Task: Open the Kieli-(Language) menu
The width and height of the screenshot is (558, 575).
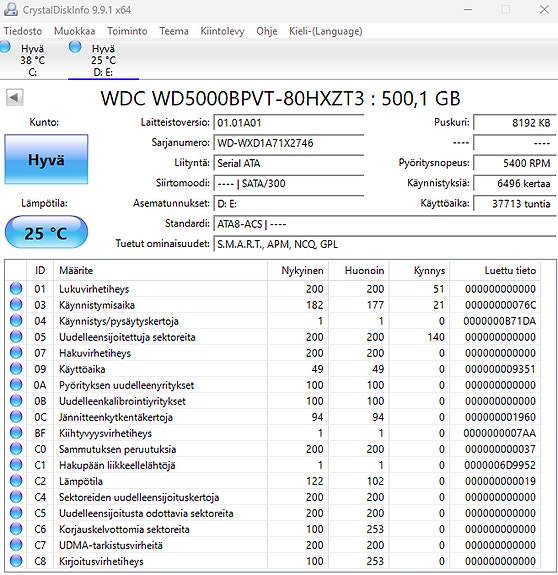Action: point(326,31)
